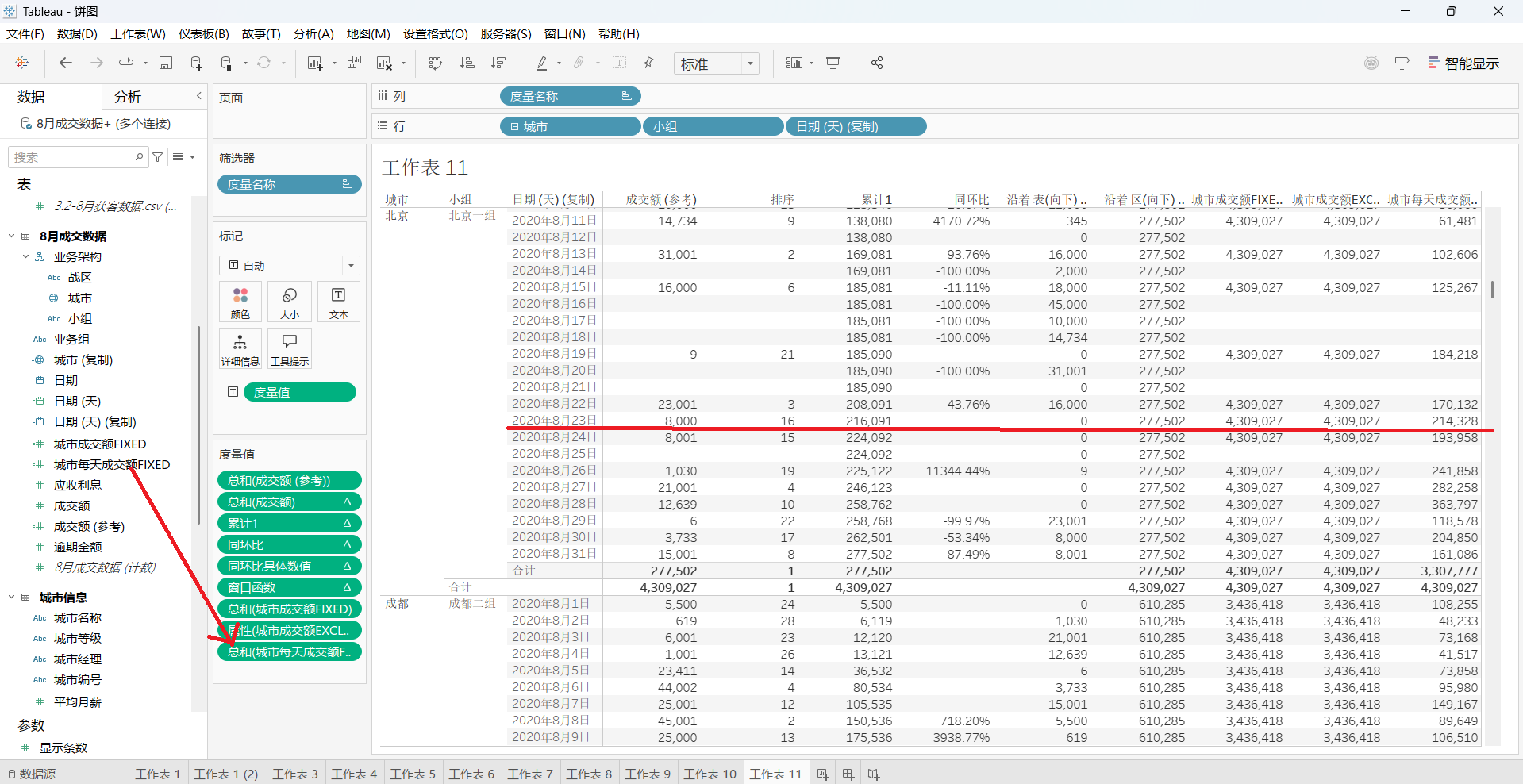Image resolution: width=1523 pixels, height=784 pixels.
Task: Swap rows and columns
Action: 436,63
